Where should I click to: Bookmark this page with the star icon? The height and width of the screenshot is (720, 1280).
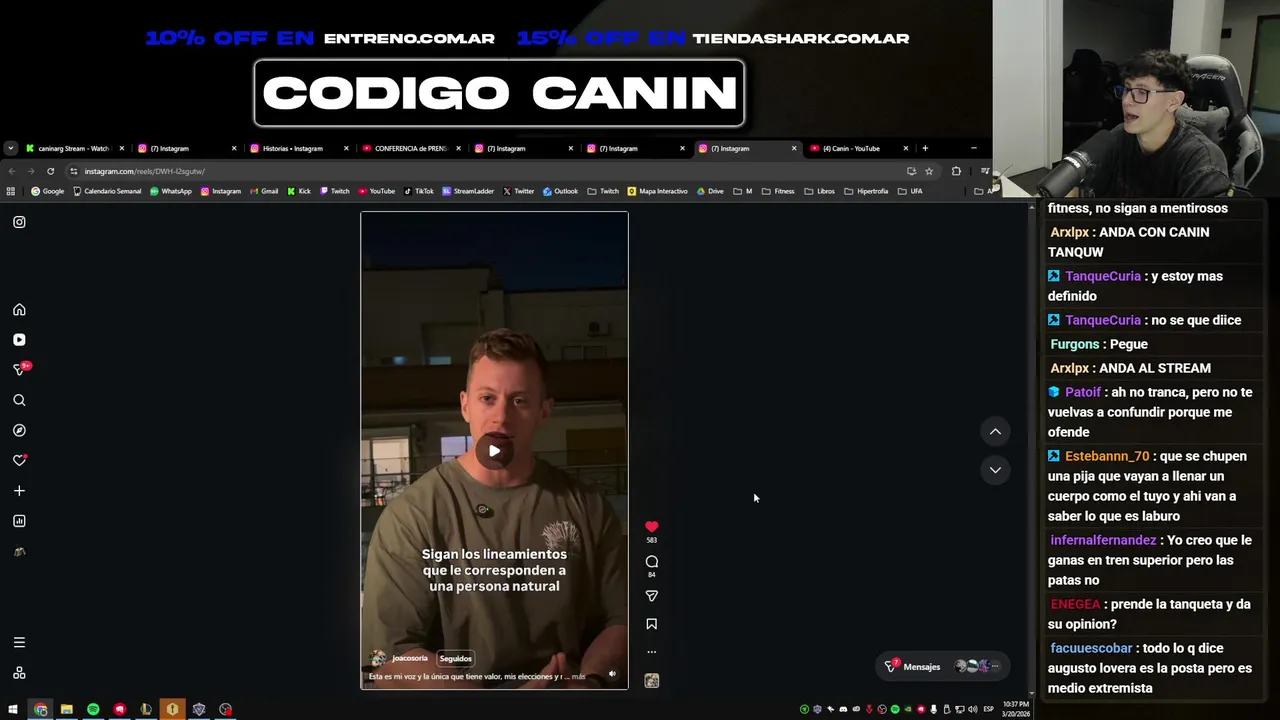[x=929, y=171]
